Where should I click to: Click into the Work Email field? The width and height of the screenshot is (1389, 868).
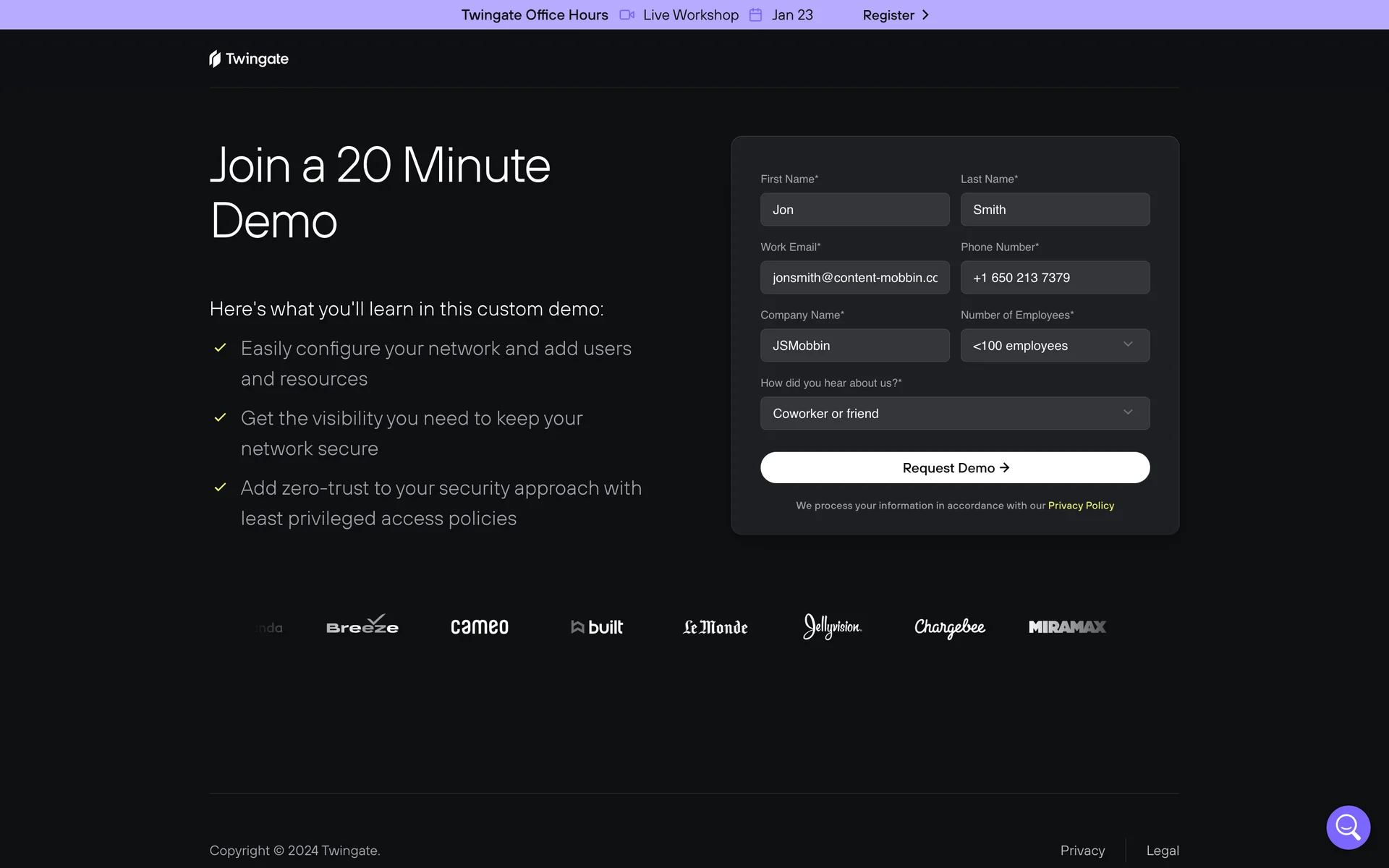coord(854,278)
